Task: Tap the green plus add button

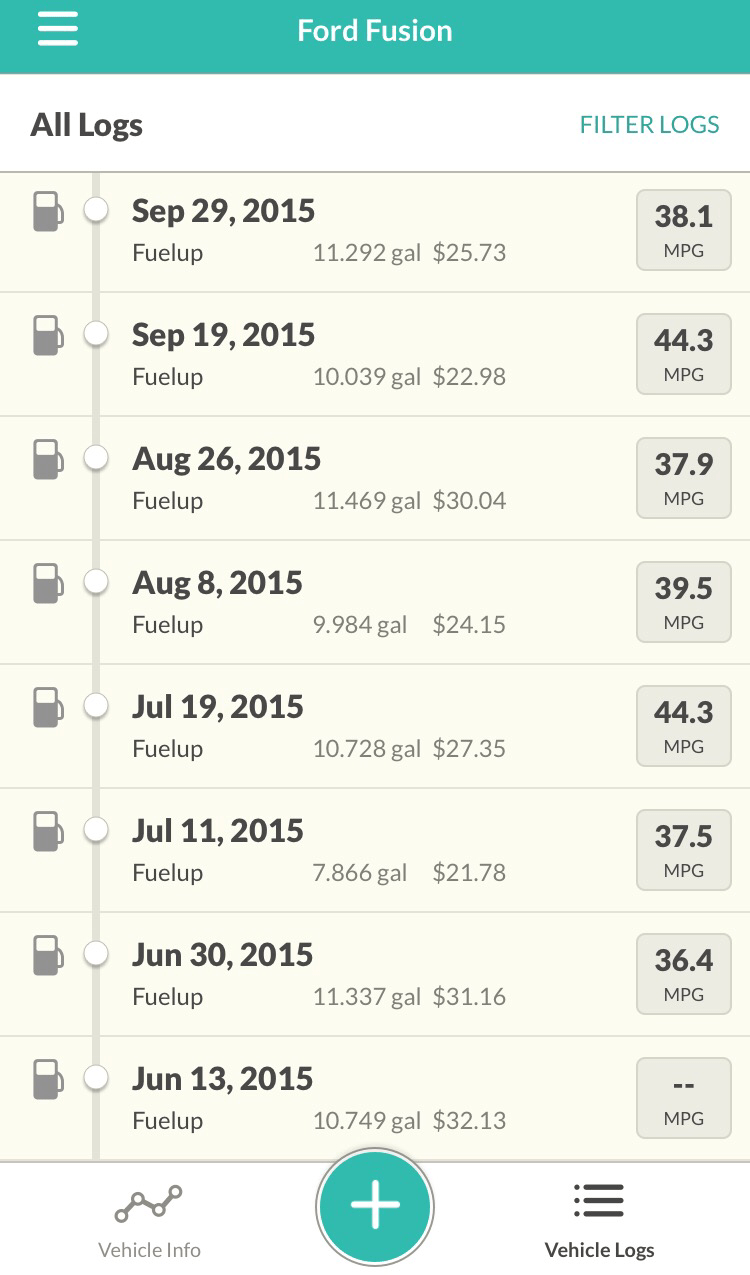Action: click(375, 1207)
